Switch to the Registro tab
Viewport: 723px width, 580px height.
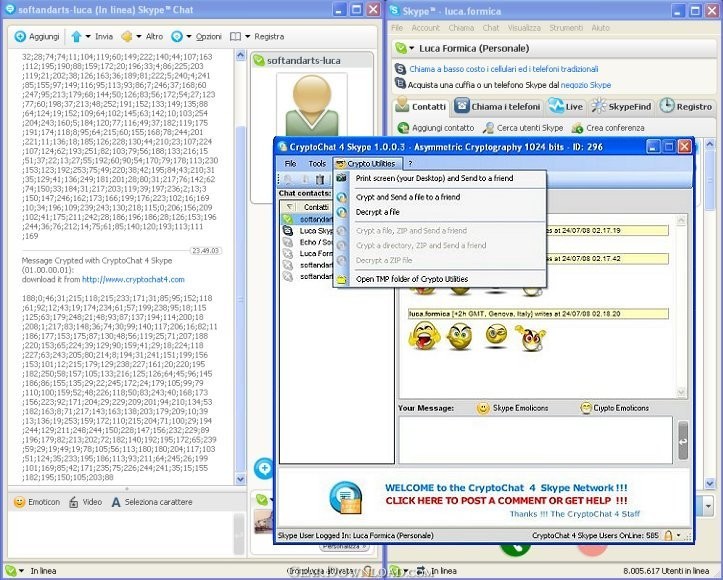pos(686,107)
